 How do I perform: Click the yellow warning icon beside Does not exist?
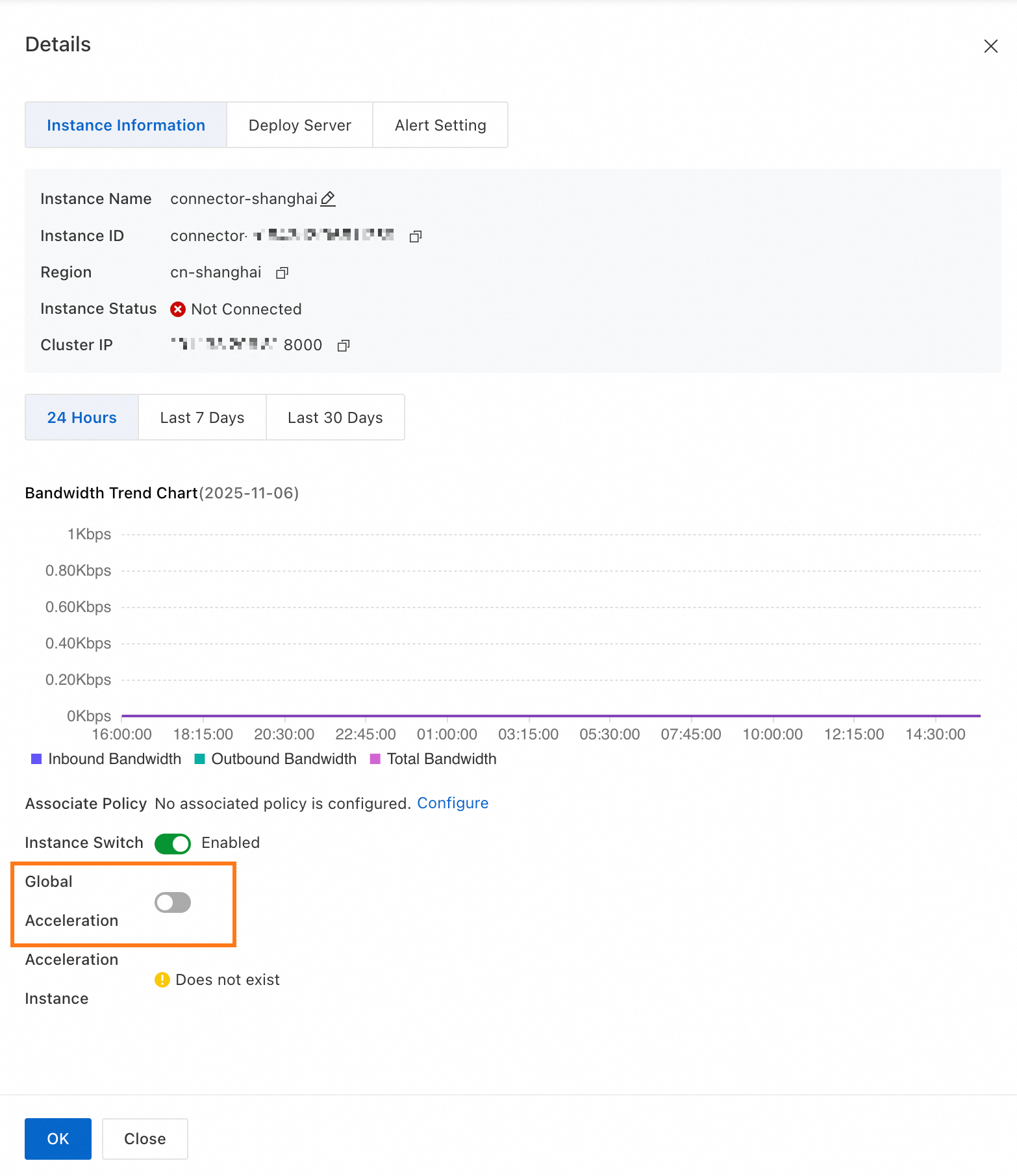[162, 980]
